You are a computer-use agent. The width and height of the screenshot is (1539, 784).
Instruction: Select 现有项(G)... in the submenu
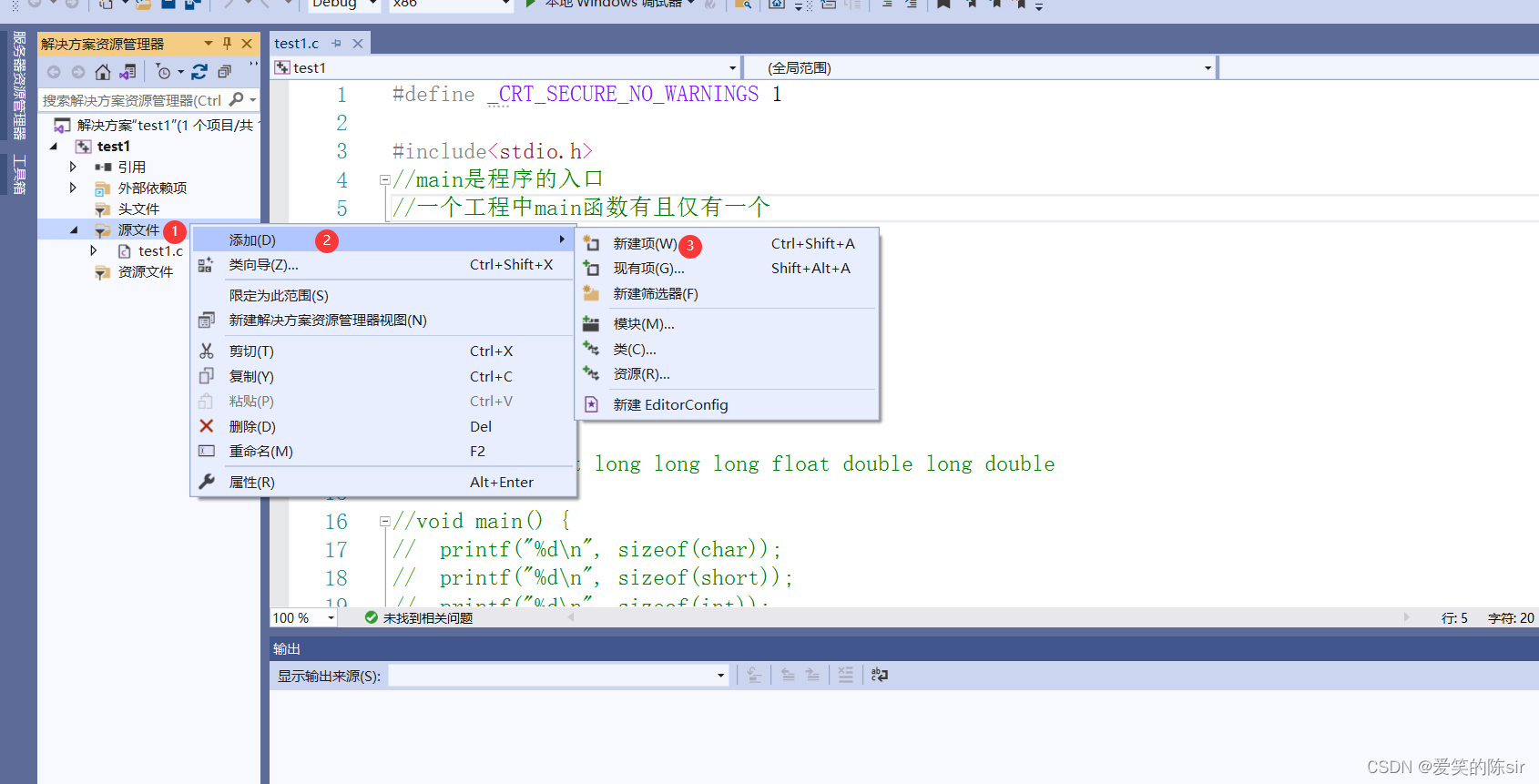(x=727, y=268)
